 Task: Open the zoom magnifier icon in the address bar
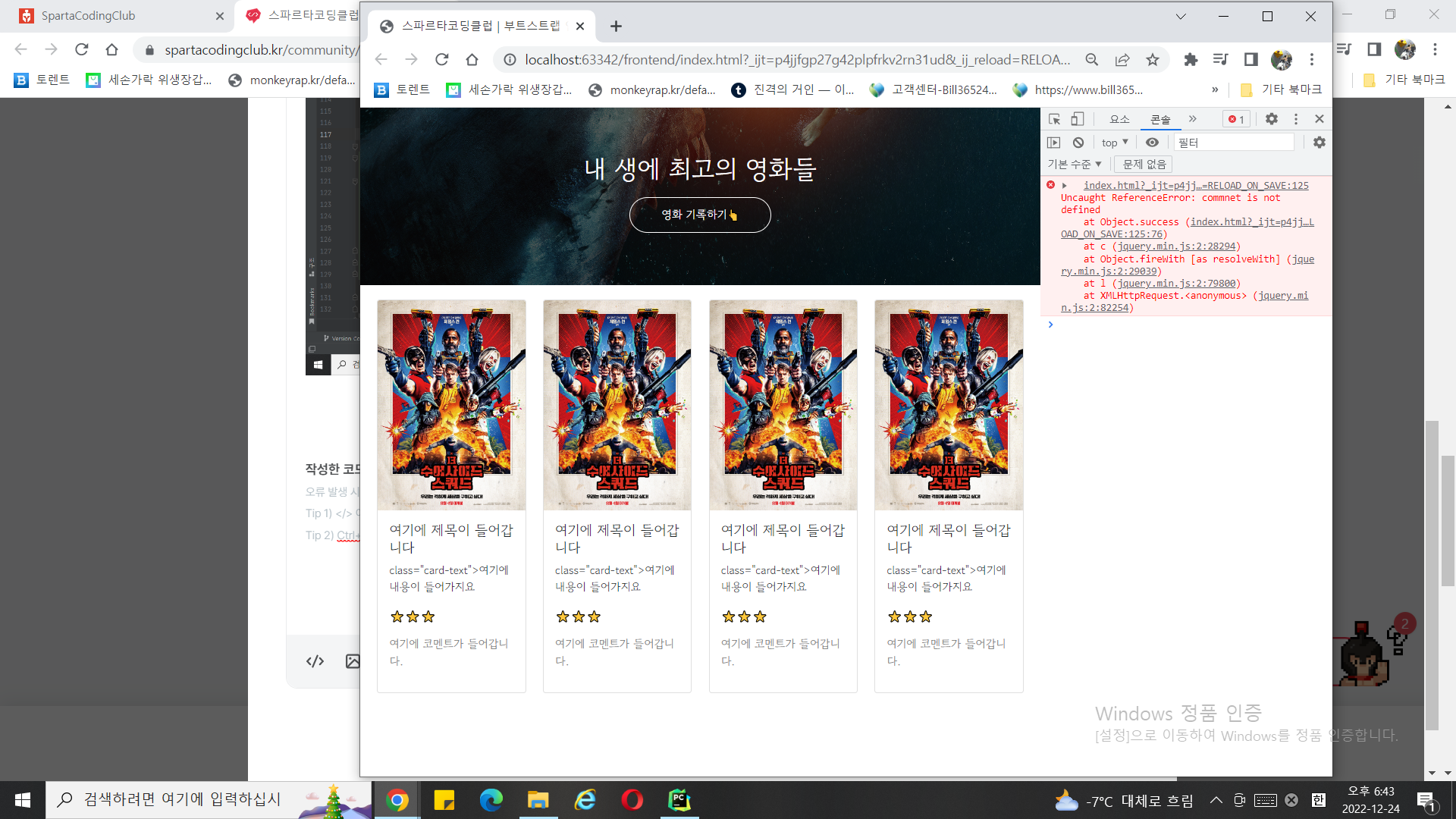click(x=1091, y=60)
